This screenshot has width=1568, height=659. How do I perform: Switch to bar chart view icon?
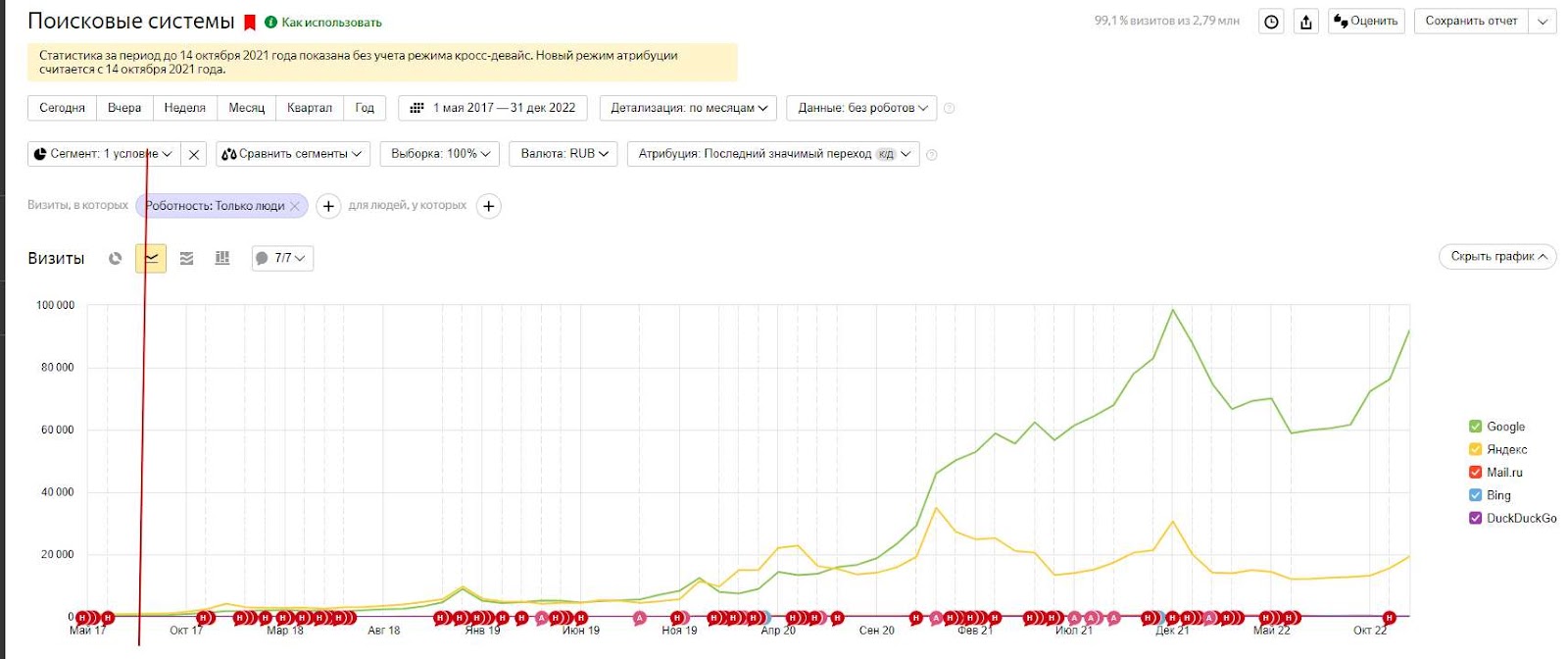(x=222, y=258)
